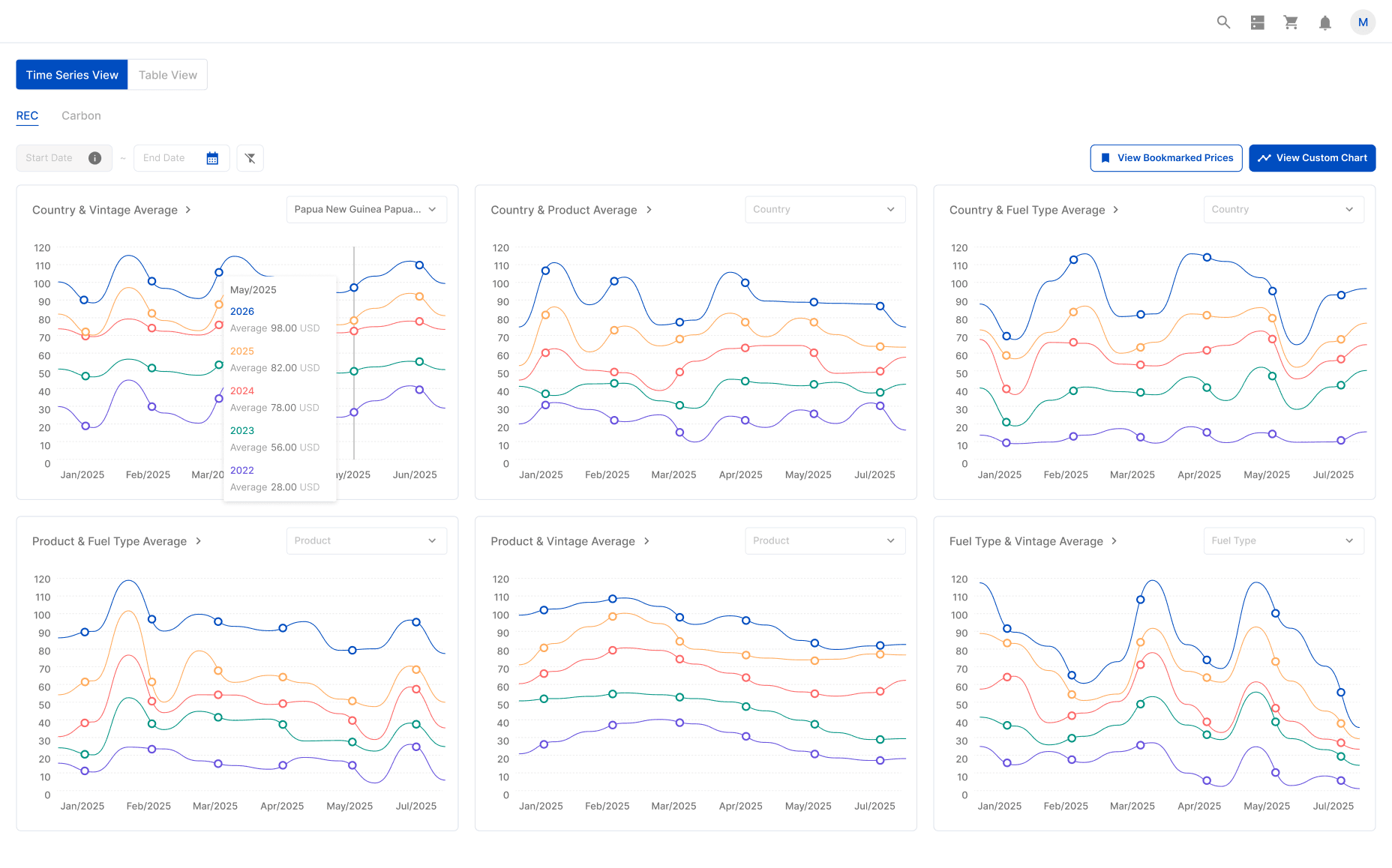Select the Carbon tab
The width and height of the screenshot is (1392, 868).
pos(81,115)
